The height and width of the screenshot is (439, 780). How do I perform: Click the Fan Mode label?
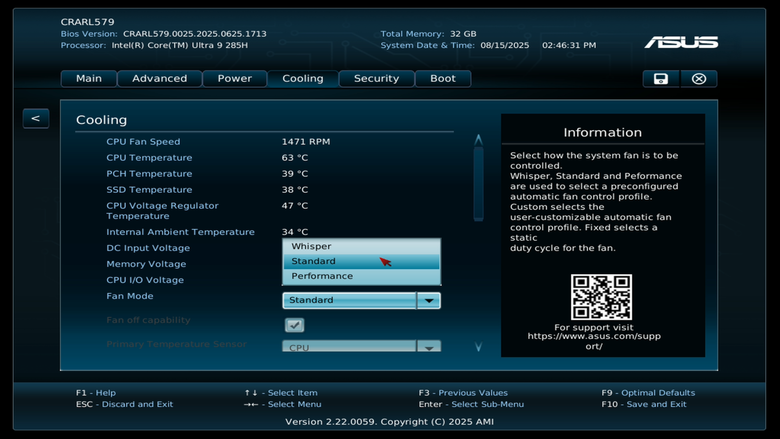tap(130, 296)
